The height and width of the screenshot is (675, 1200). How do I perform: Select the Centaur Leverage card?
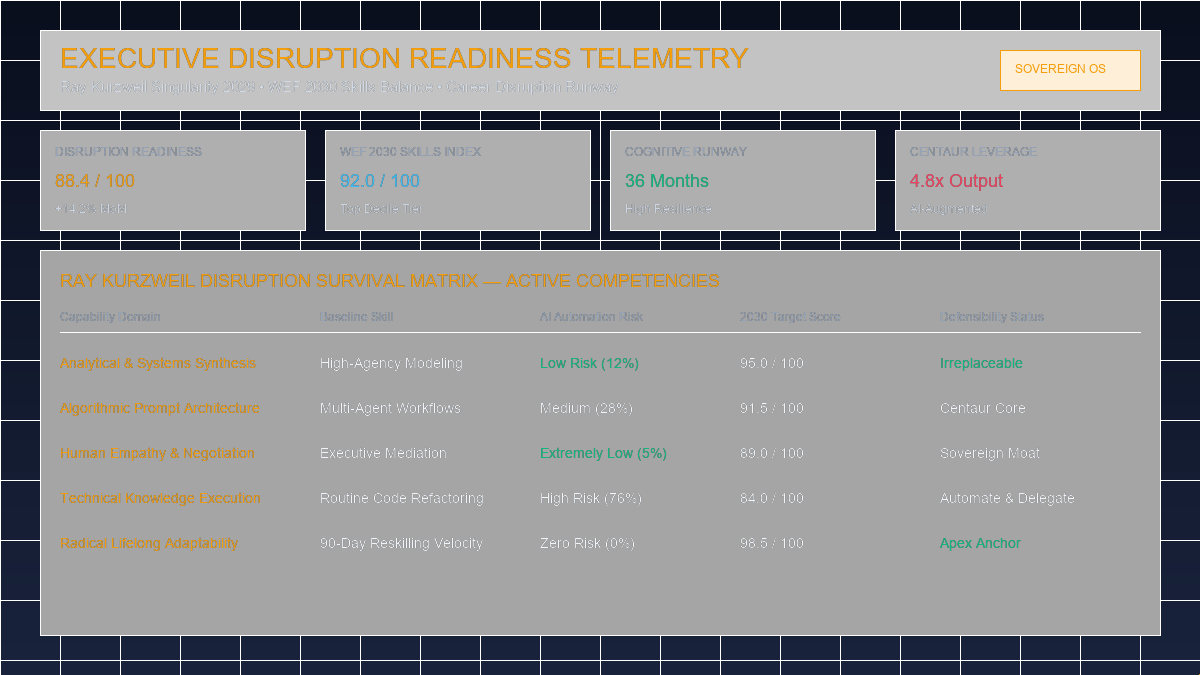[x=1028, y=180]
